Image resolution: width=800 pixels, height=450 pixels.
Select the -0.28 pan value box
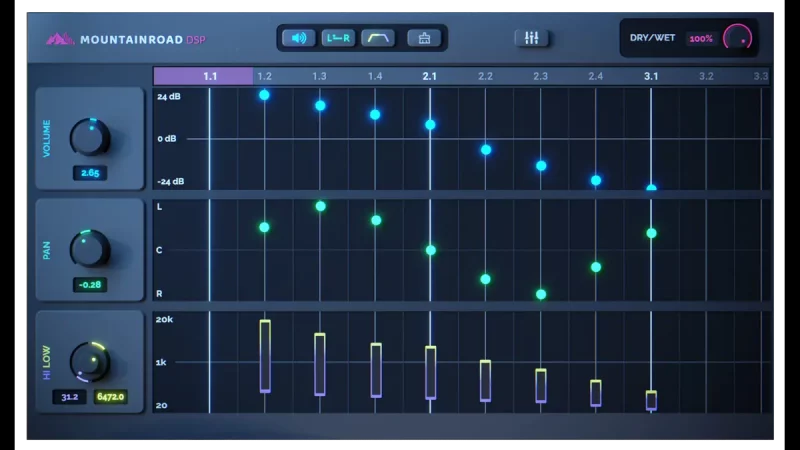[90, 285]
